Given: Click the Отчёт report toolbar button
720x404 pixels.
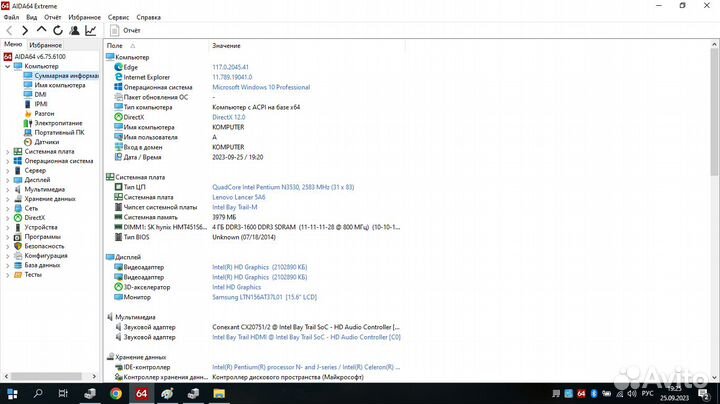Looking at the screenshot, I should 125,30.
